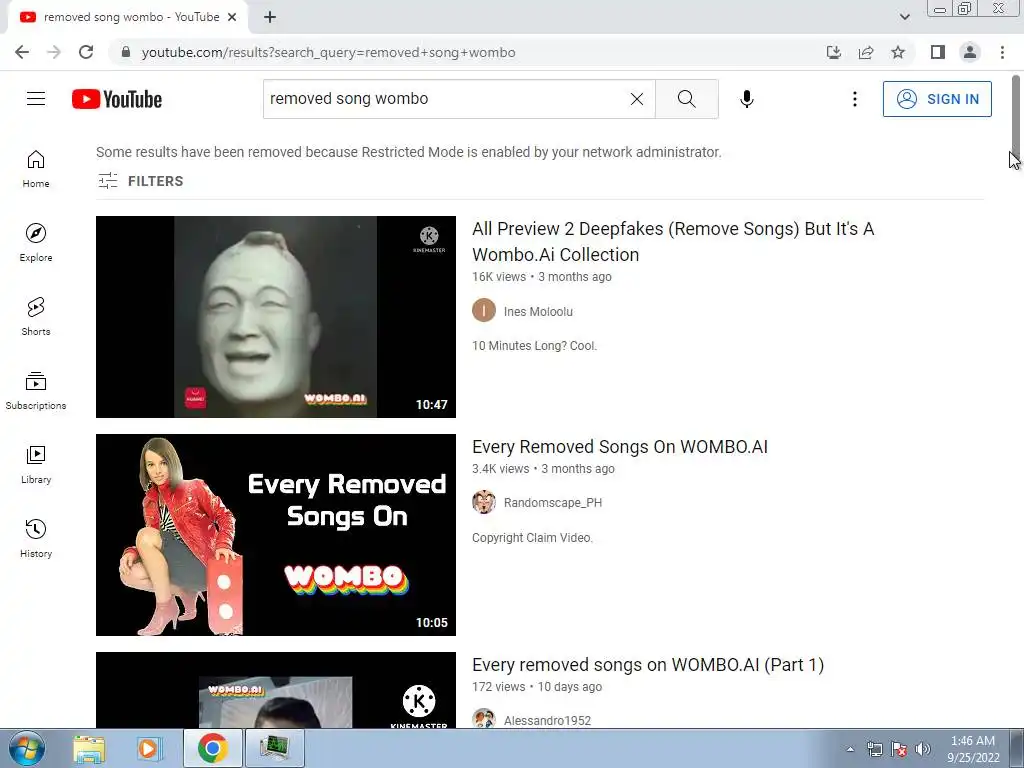The image size is (1024, 768).
Task: Click the YouTube logo
Action: (x=117, y=99)
